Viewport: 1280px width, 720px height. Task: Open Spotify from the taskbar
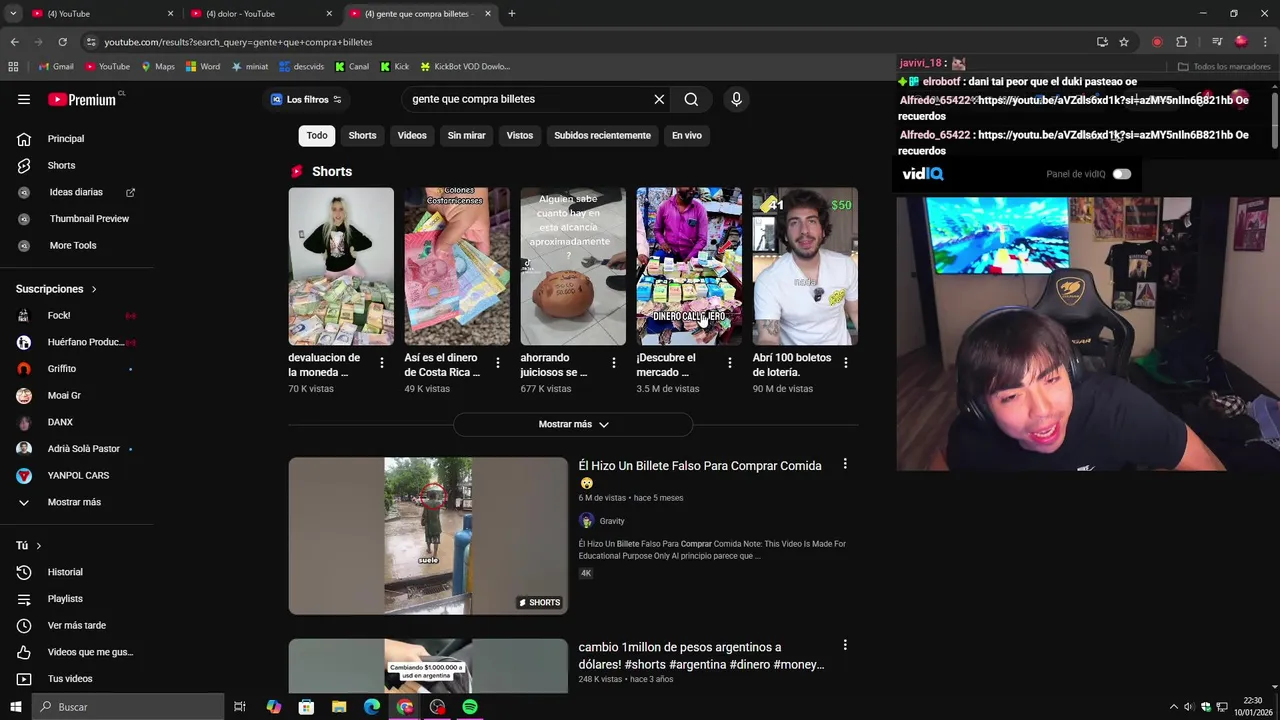click(x=470, y=707)
